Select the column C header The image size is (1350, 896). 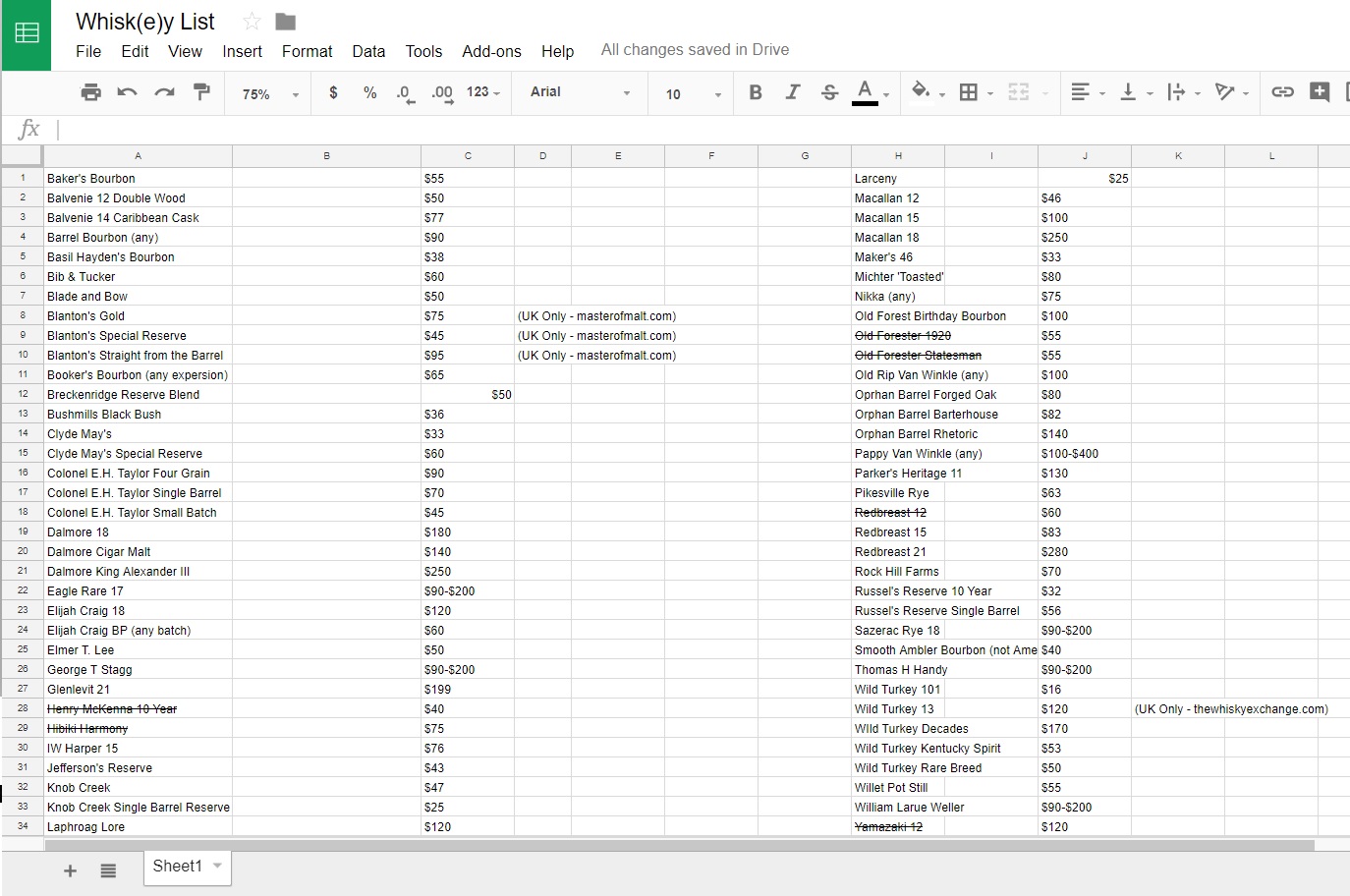[468, 155]
